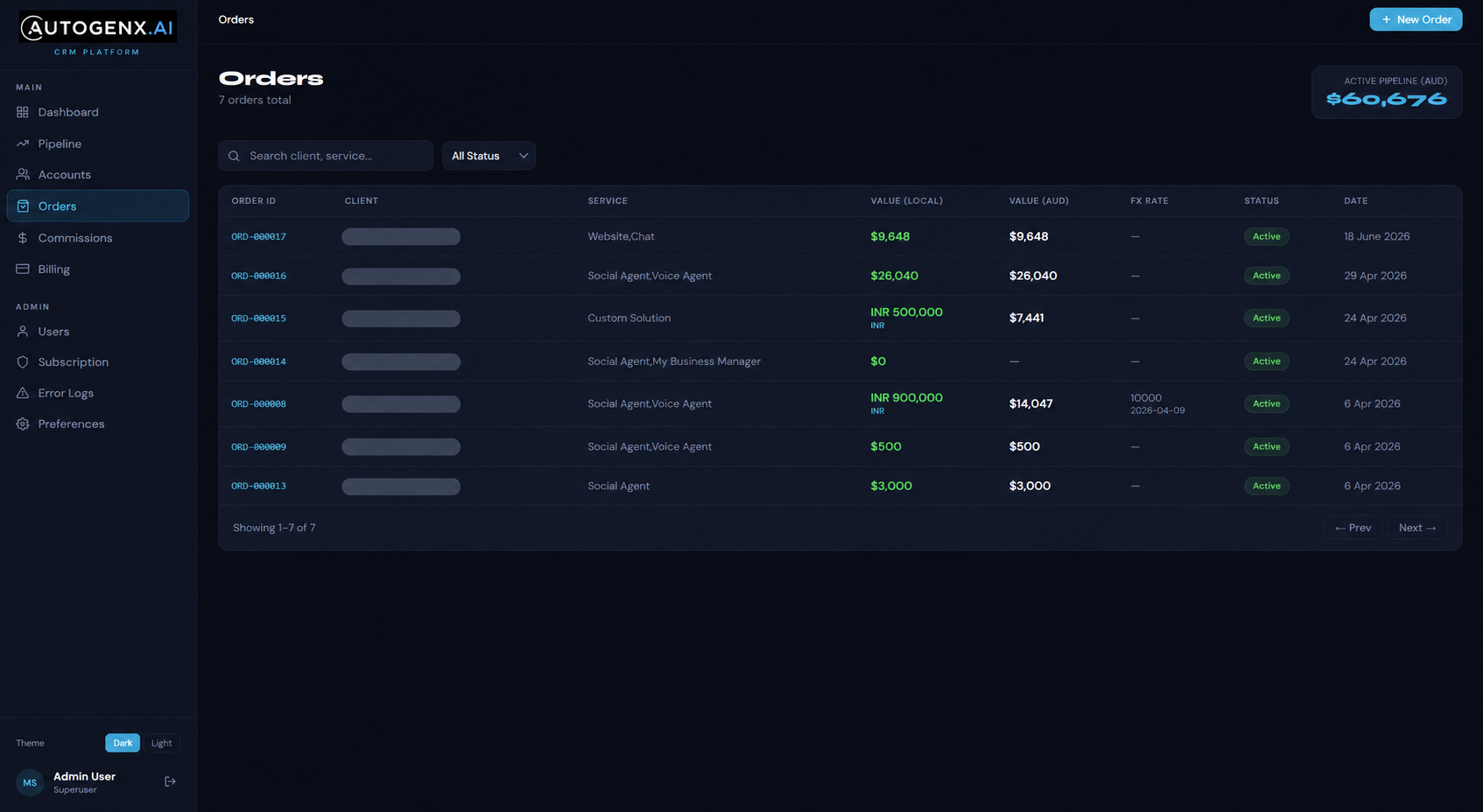Open the Accounts section
Screen dimensions: 1483x812
(98, 174)
